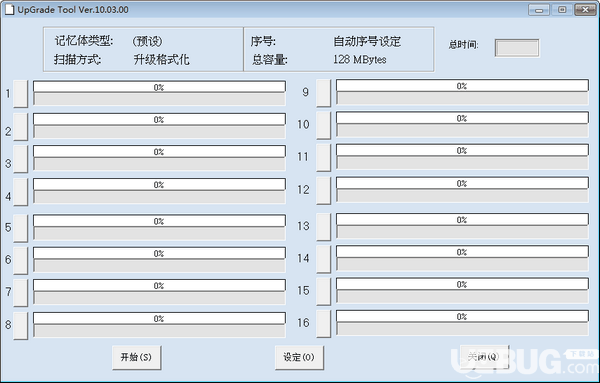Select the port 8 slot button
Image resolution: width=600 pixels, height=383 pixels.
point(21,325)
